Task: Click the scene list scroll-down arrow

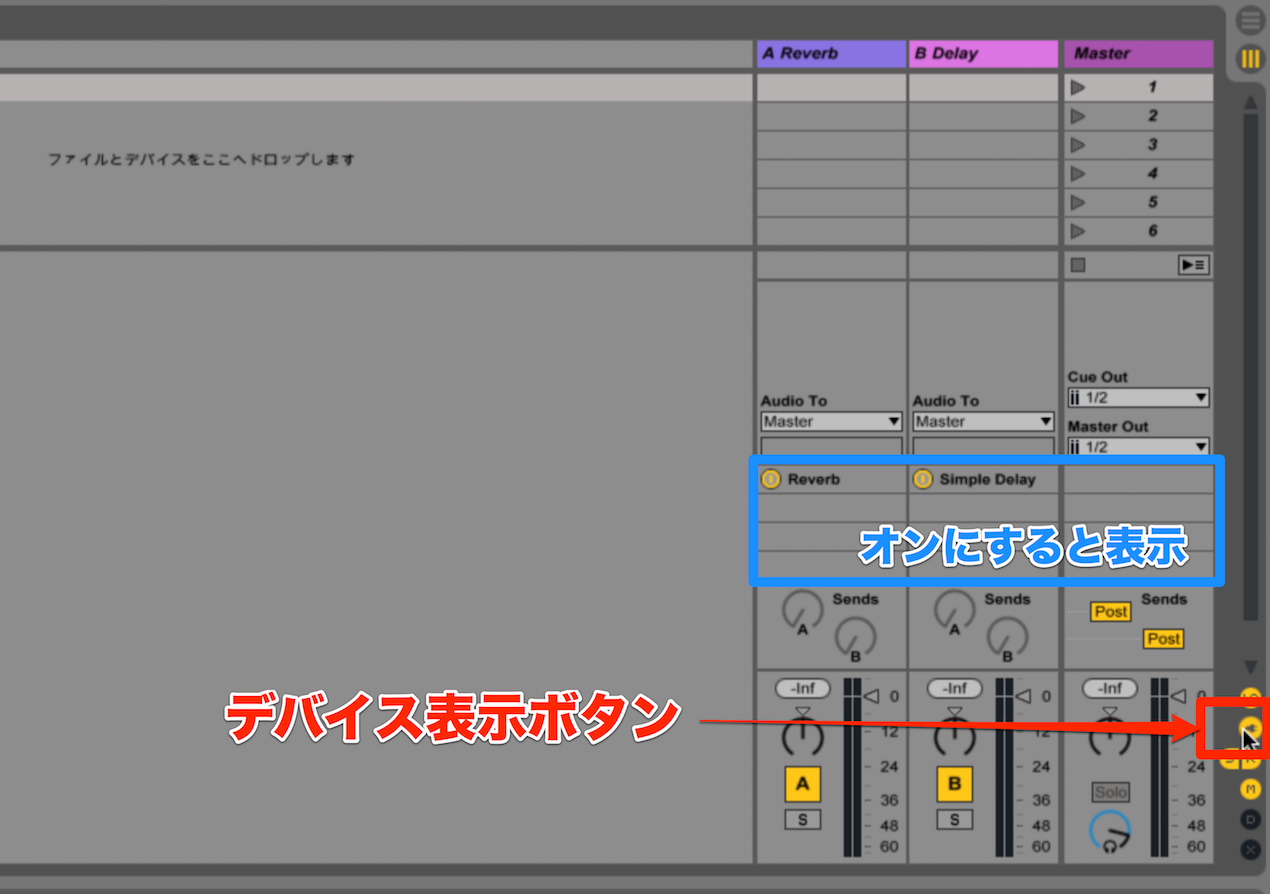Action: pyautogui.click(x=1250, y=667)
